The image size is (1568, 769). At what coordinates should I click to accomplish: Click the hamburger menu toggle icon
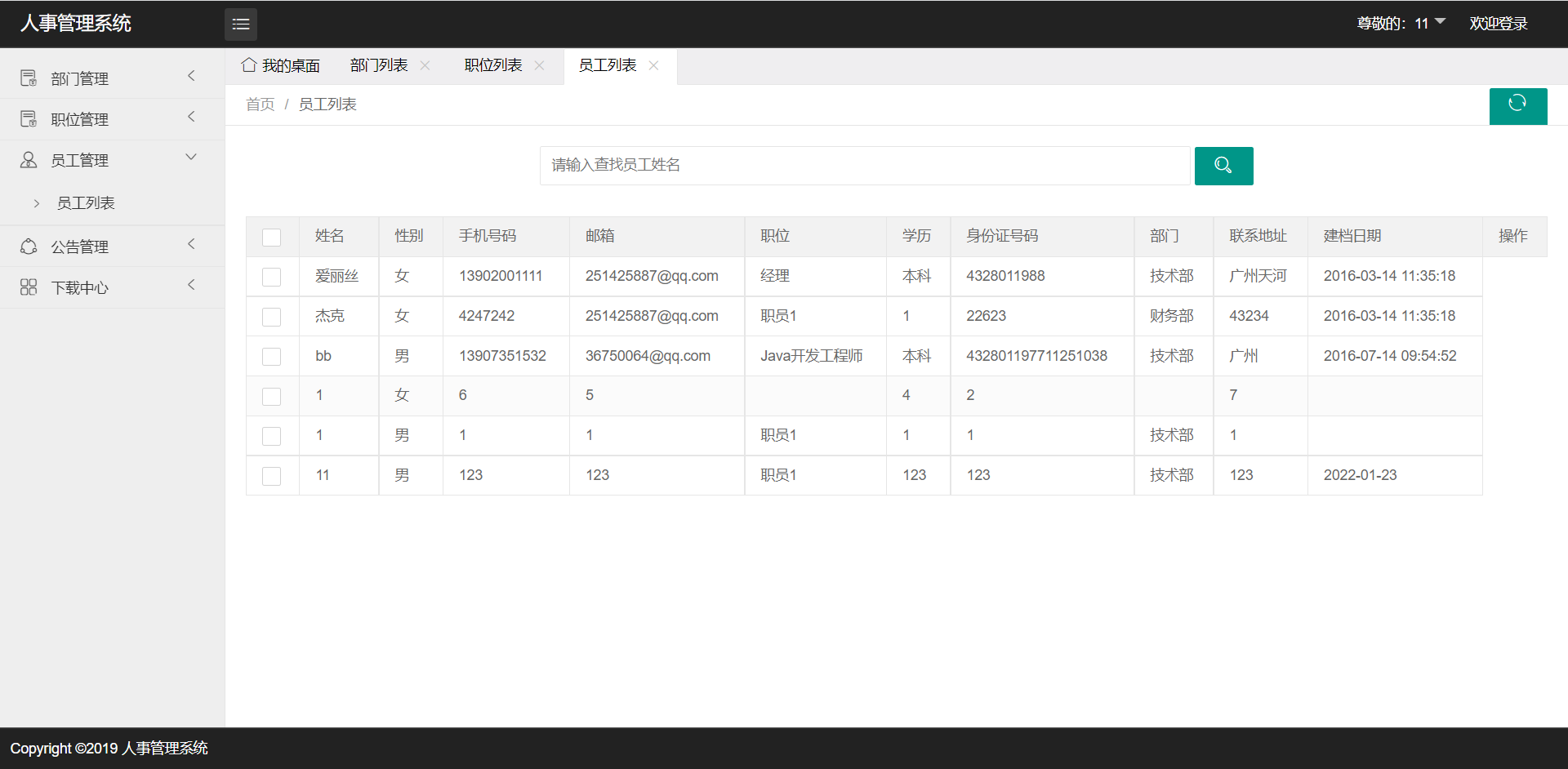(x=241, y=24)
